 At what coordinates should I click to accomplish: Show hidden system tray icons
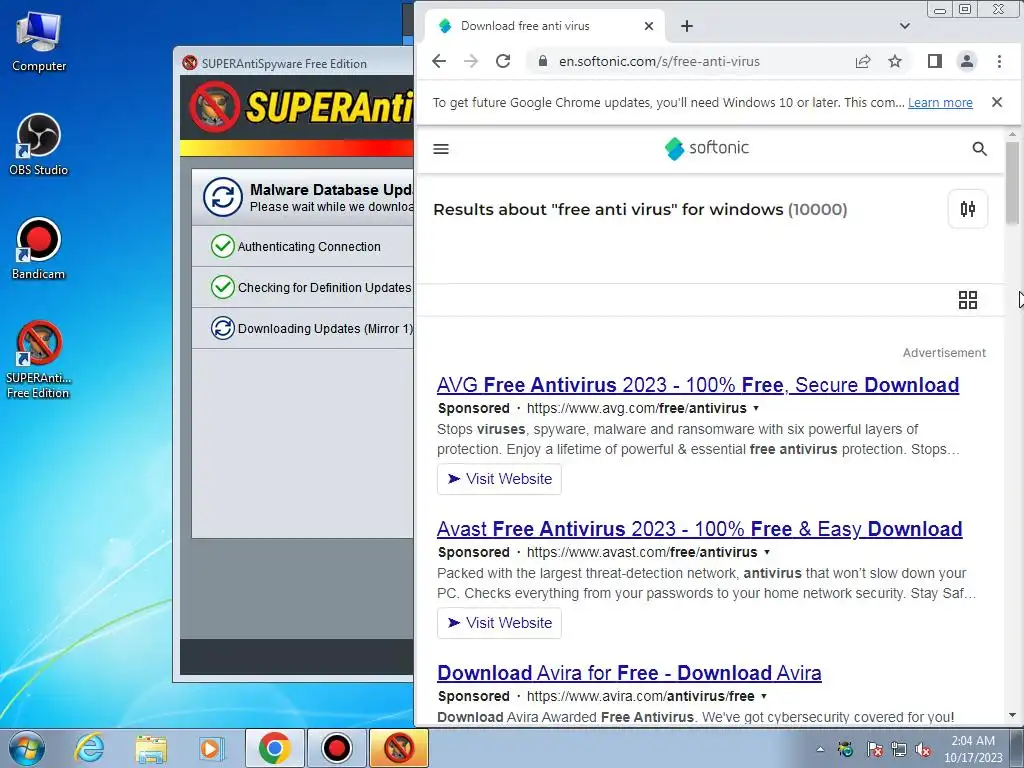[x=820, y=750]
